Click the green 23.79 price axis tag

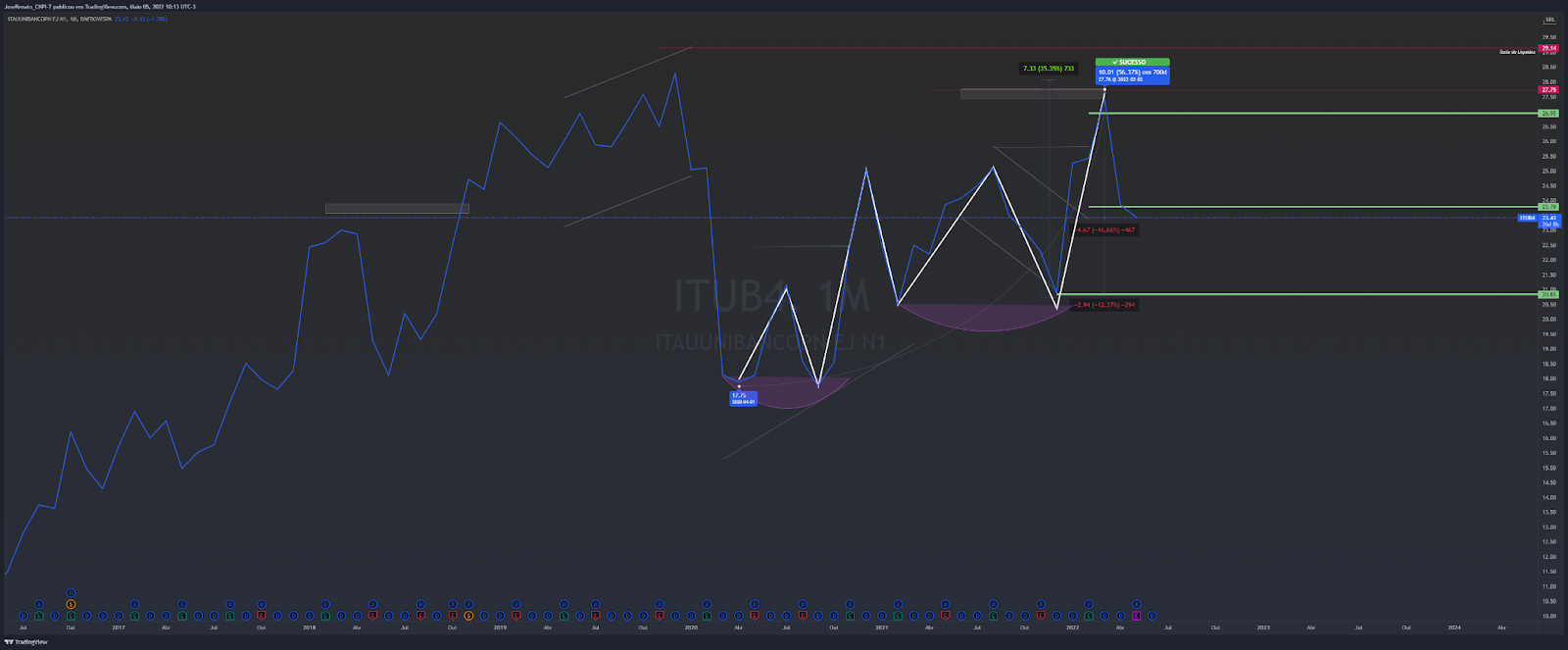coord(1549,207)
